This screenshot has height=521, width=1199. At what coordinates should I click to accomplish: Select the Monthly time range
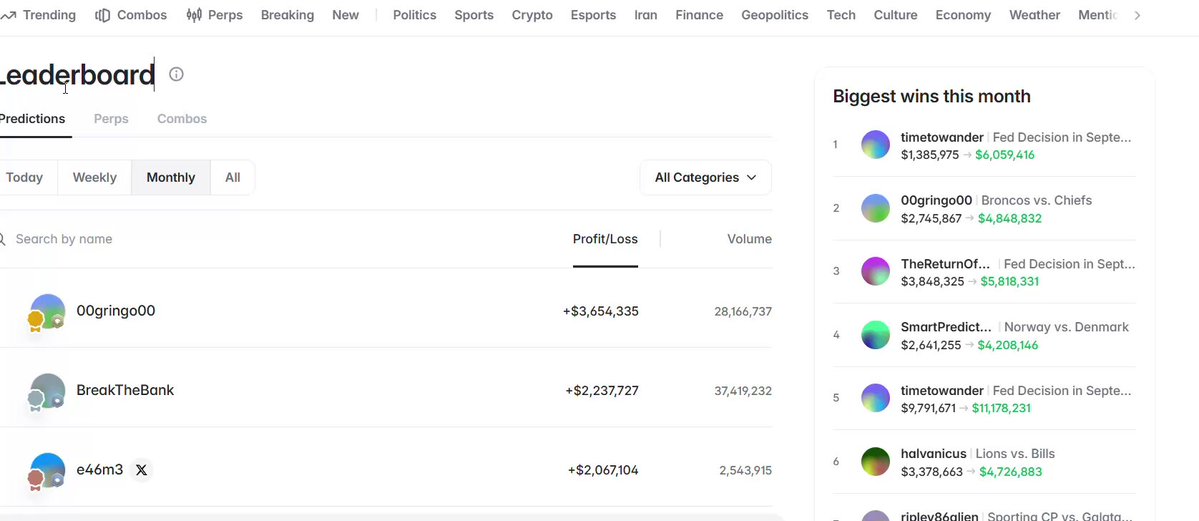(171, 177)
